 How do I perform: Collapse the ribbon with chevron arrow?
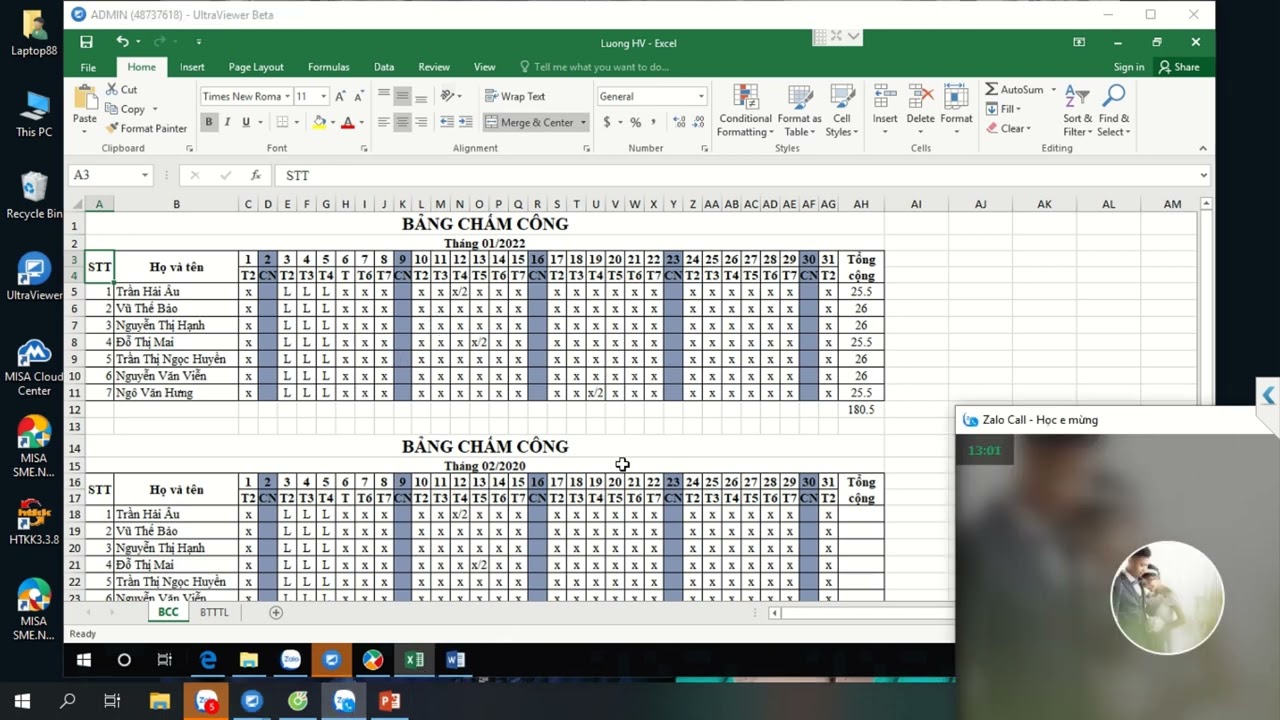tap(1203, 148)
